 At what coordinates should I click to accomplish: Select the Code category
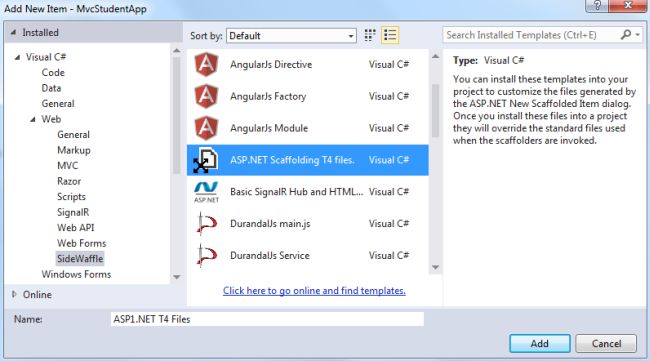(53, 73)
